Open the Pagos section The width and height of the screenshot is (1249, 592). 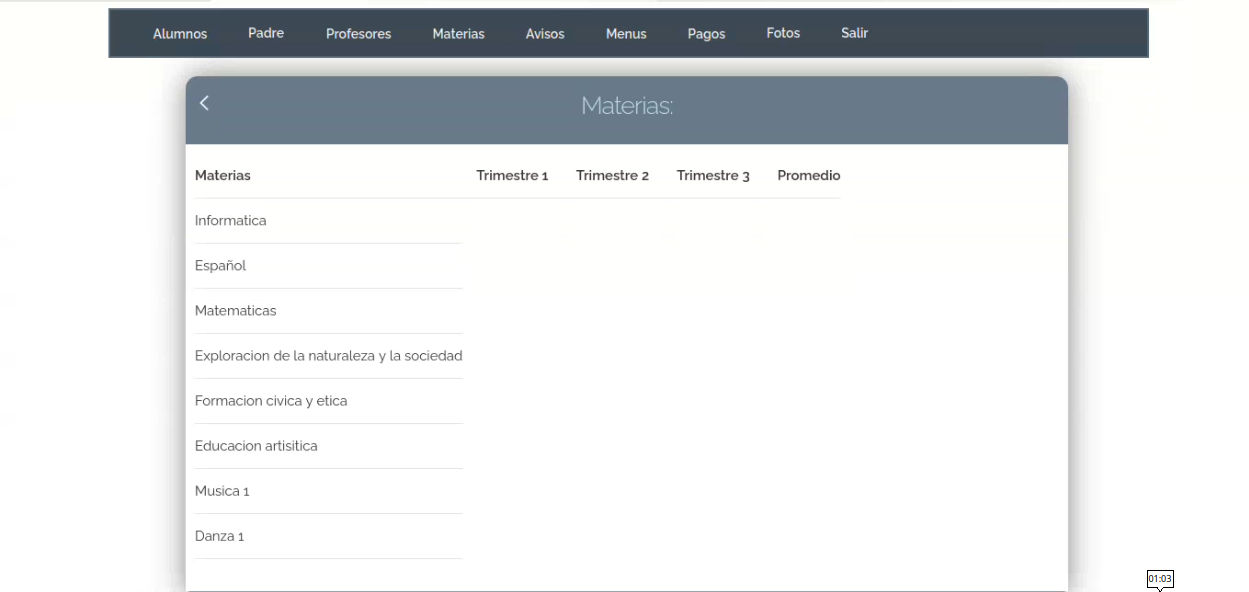(x=706, y=34)
